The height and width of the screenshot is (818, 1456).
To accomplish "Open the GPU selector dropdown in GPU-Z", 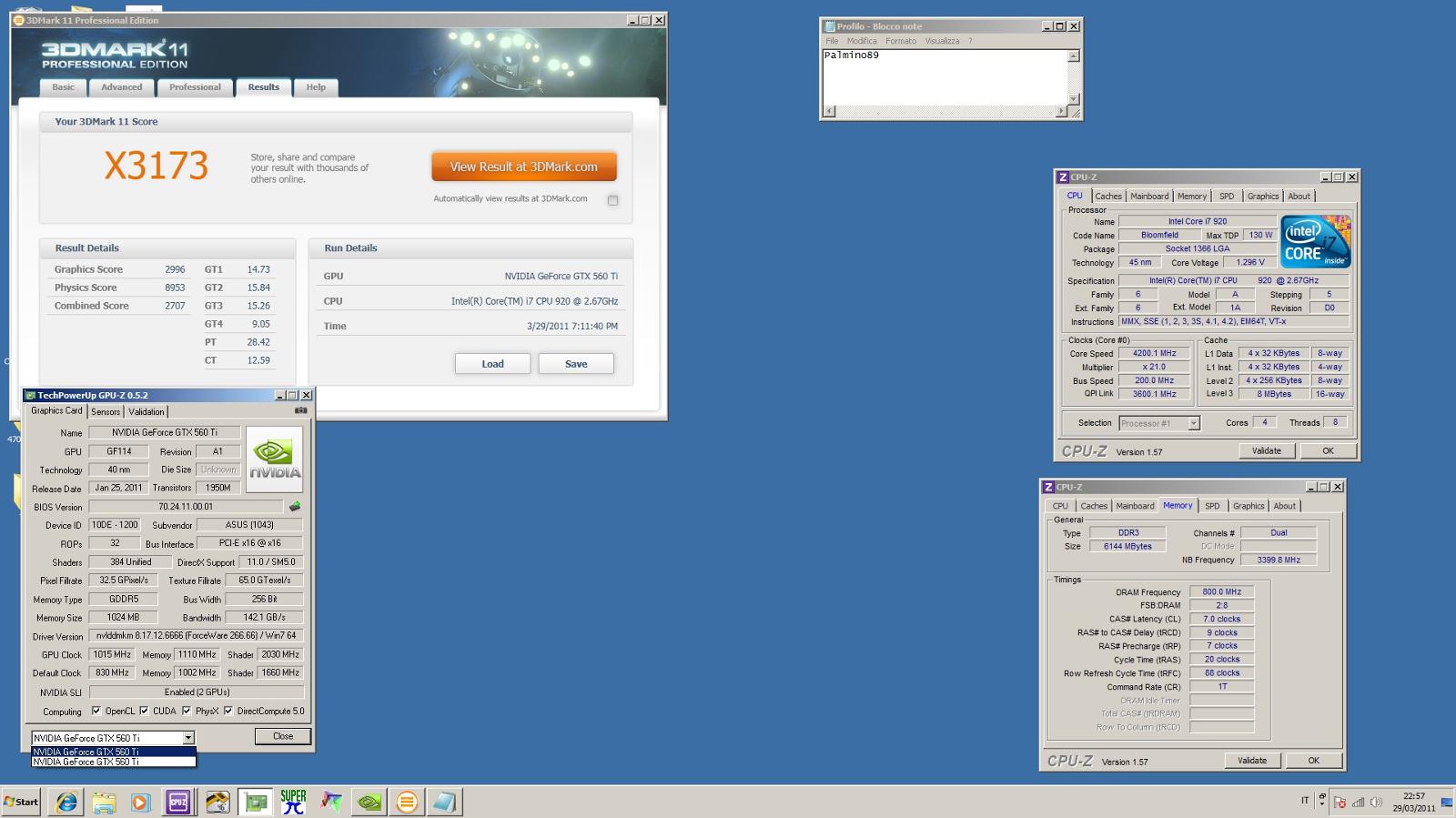I will 188,738.
